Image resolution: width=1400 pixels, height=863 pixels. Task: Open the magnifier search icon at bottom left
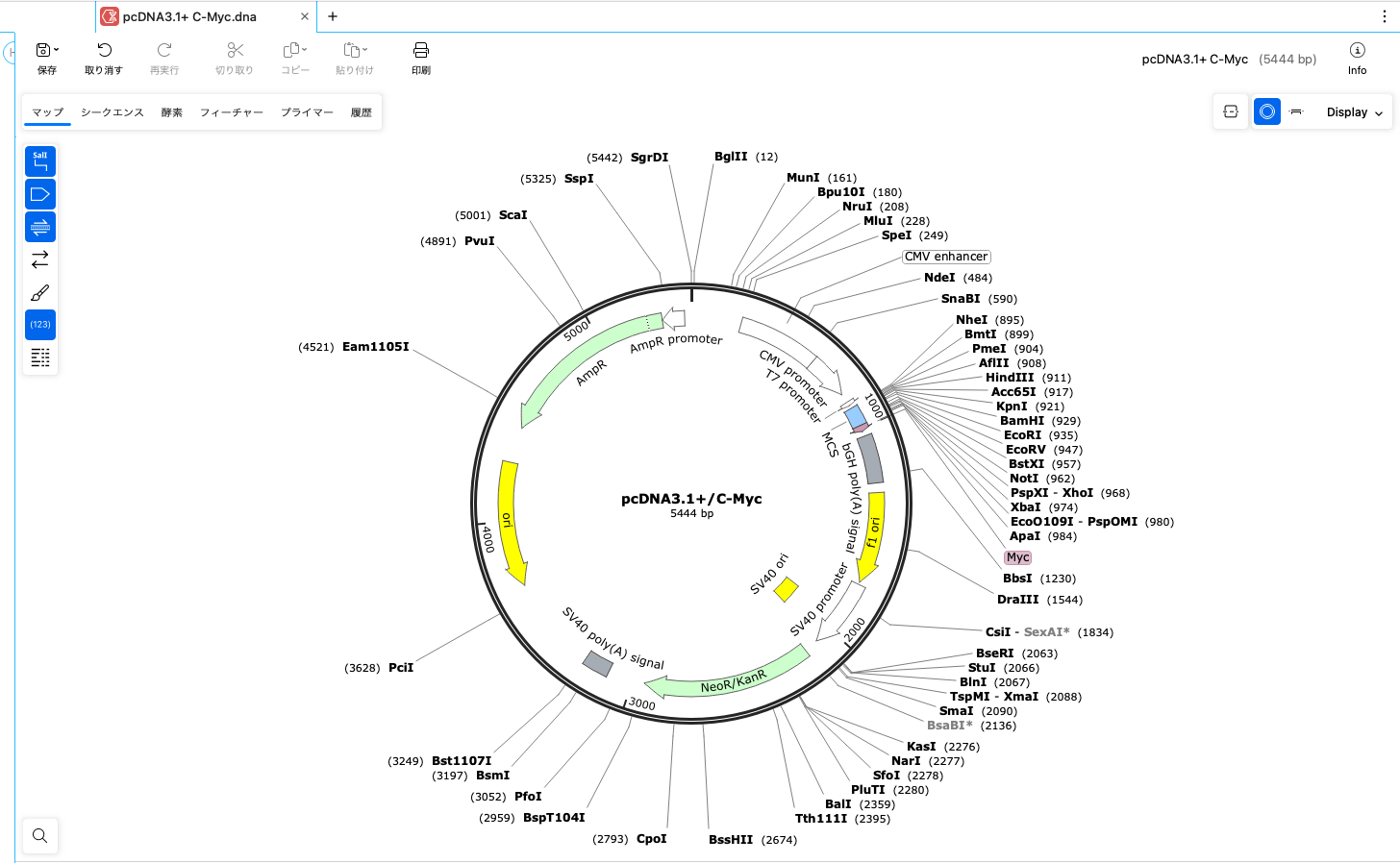pyautogui.click(x=40, y=836)
